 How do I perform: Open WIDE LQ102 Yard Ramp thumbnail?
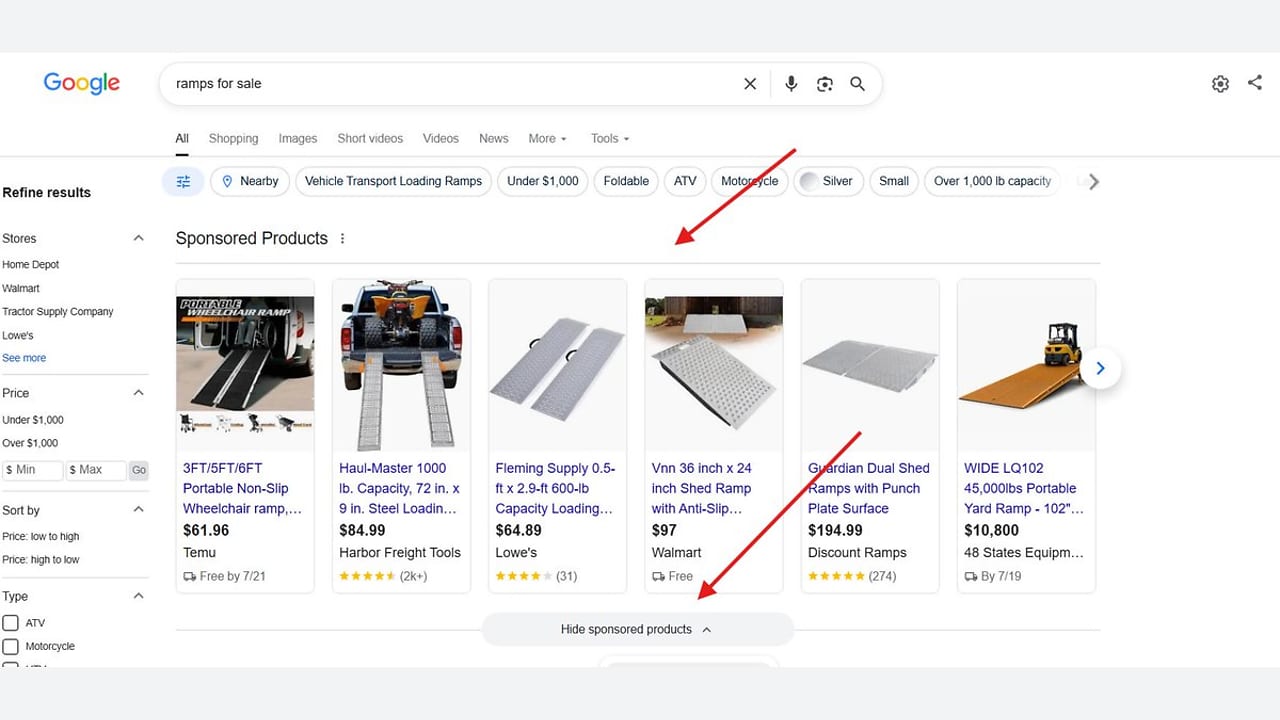click(1026, 365)
